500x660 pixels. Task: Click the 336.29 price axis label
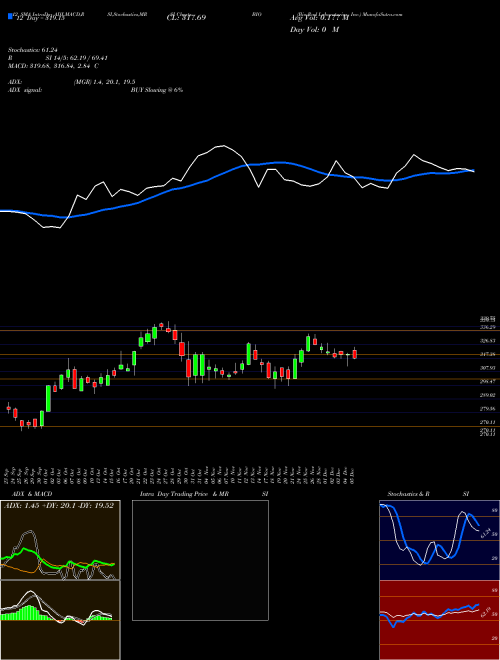pyautogui.click(x=488, y=327)
